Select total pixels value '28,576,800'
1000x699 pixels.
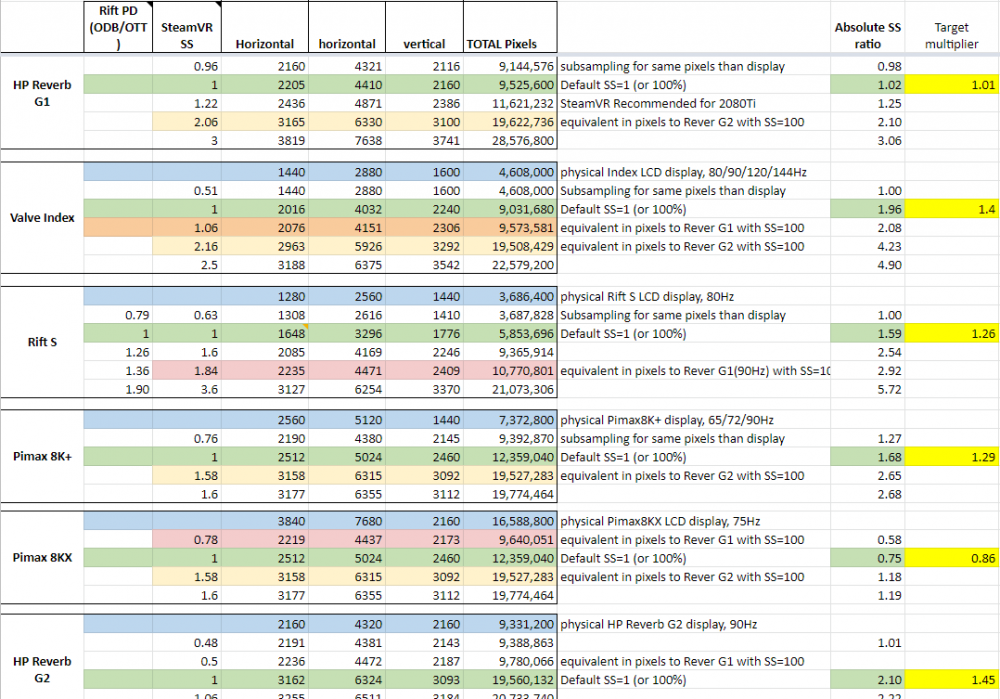click(510, 140)
